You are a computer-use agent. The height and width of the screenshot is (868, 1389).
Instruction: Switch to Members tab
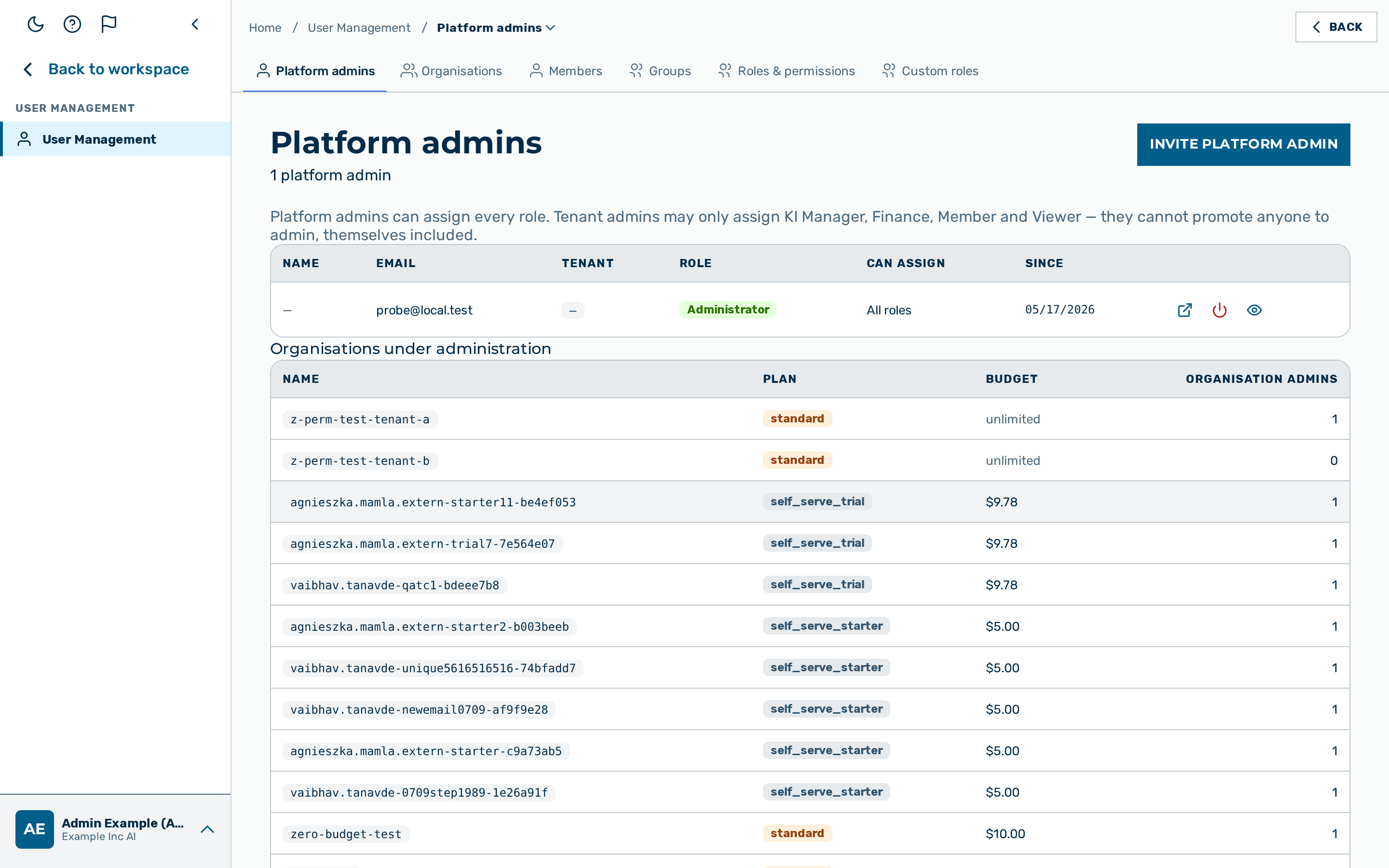(x=566, y=70)
